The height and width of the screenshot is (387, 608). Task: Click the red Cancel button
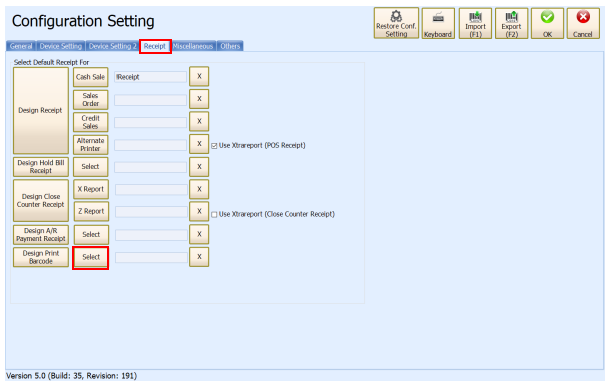(583, 23)
